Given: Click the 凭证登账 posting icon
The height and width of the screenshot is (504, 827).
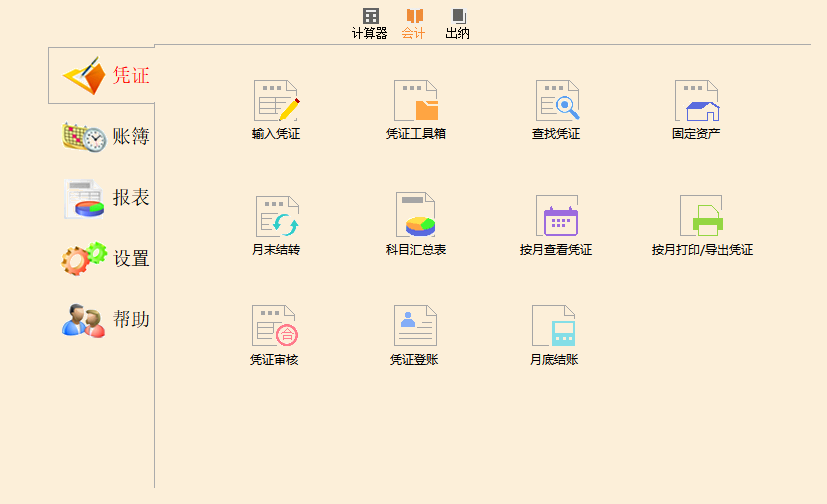Looking at the screenshot, I should point(414,326).
